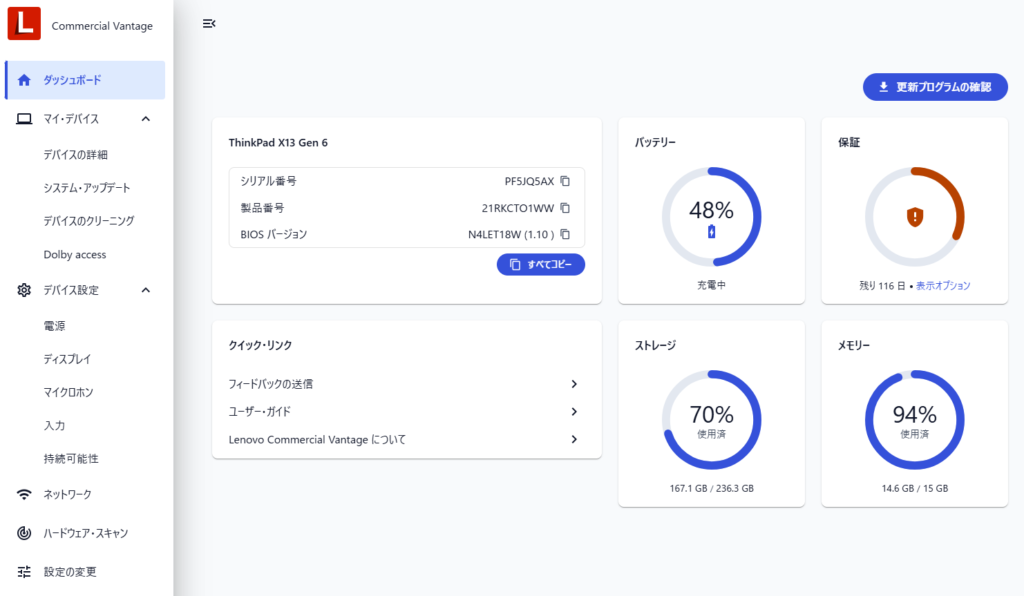Click the memory 94% usage gauge
Viewport: 1024px width, 596px height.
click(x=914, y=420)
